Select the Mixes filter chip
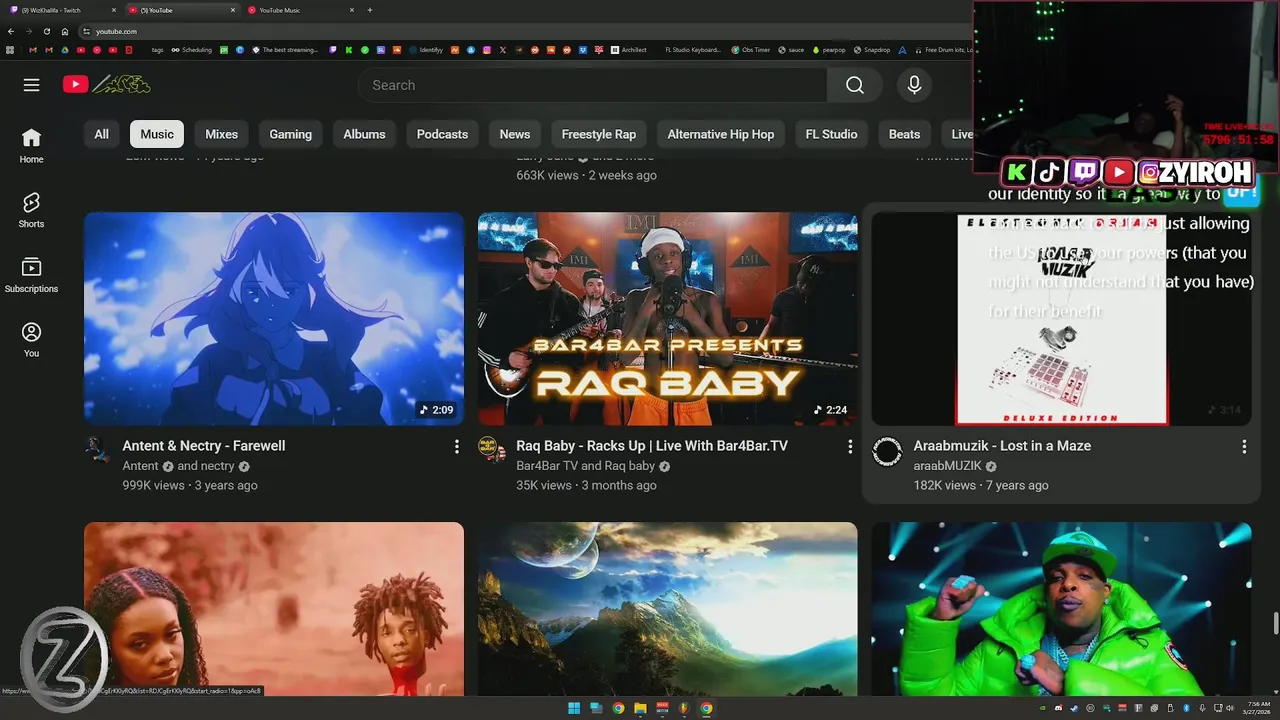 click(x=222, y=134)
